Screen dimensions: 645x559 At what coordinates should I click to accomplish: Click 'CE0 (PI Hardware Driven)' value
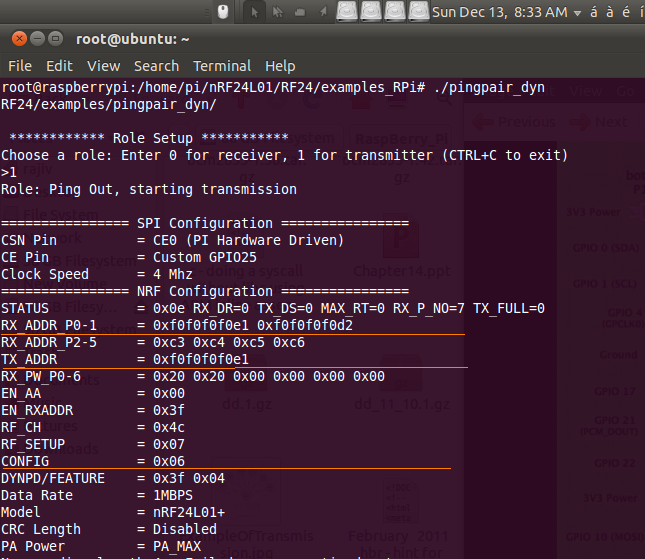(248, 241)
